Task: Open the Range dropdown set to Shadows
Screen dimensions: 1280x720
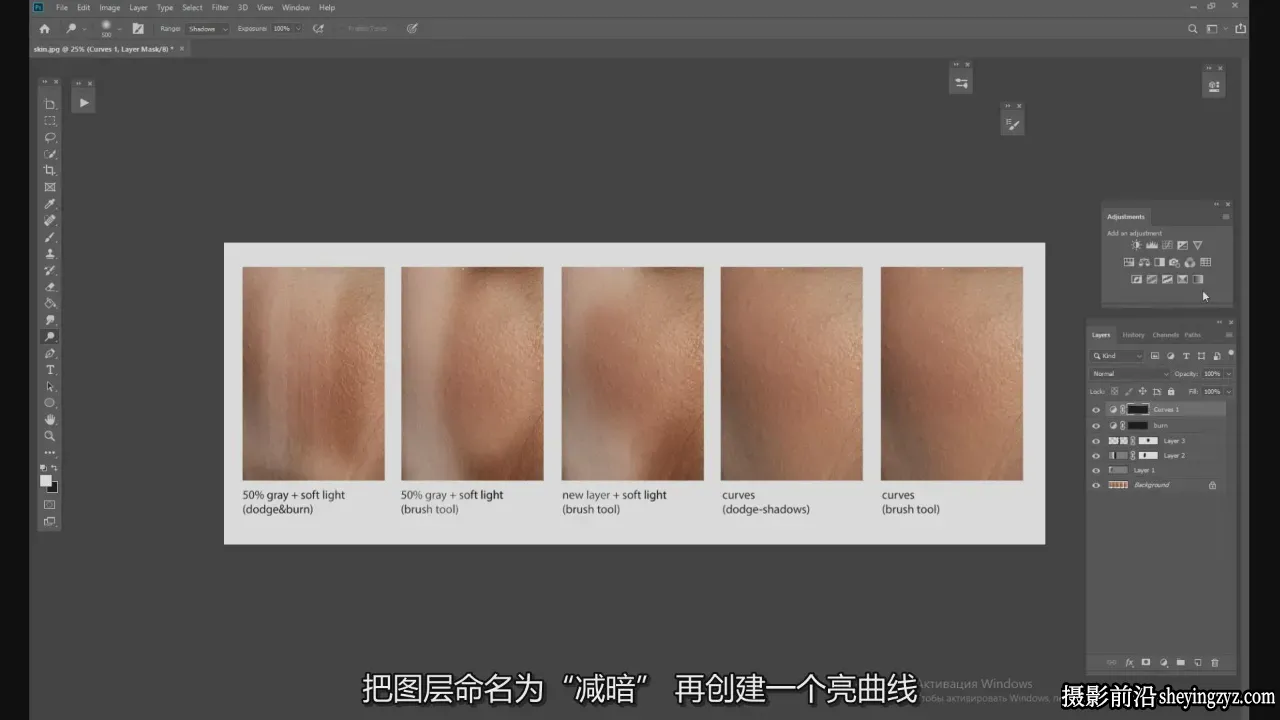Action: 208,29
